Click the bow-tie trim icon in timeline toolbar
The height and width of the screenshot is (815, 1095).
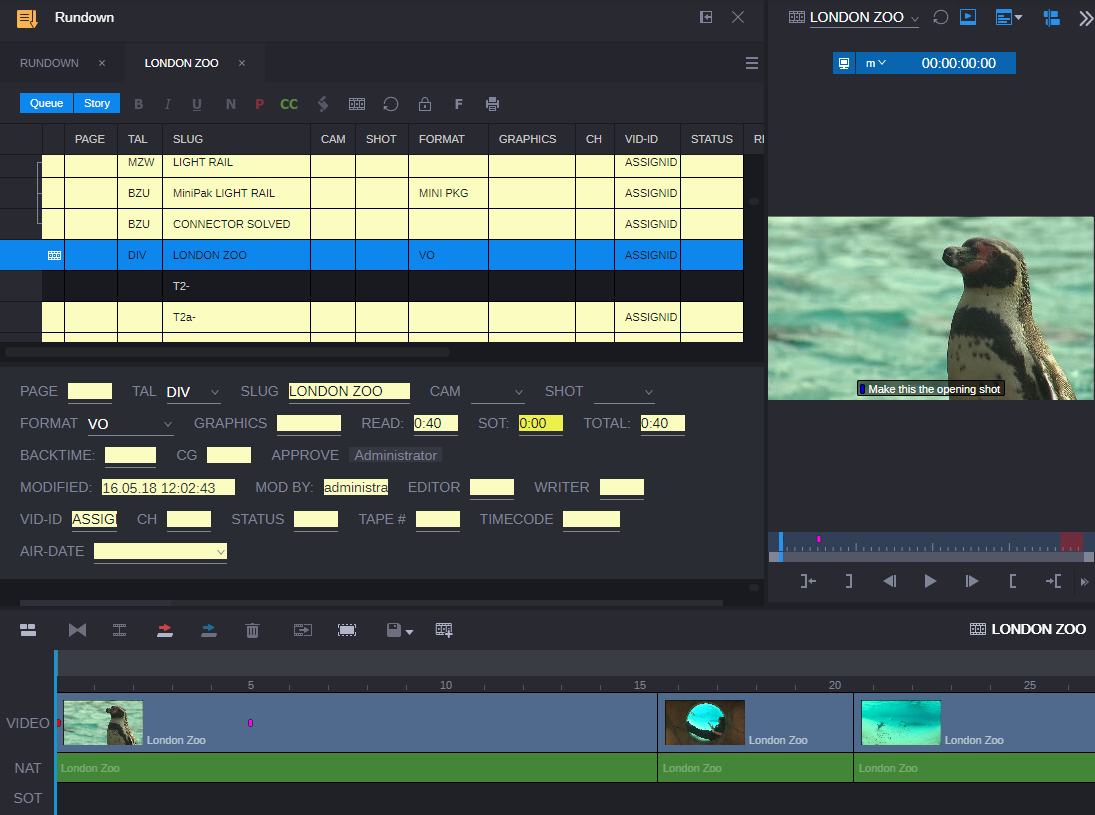[x=78, y=630]
